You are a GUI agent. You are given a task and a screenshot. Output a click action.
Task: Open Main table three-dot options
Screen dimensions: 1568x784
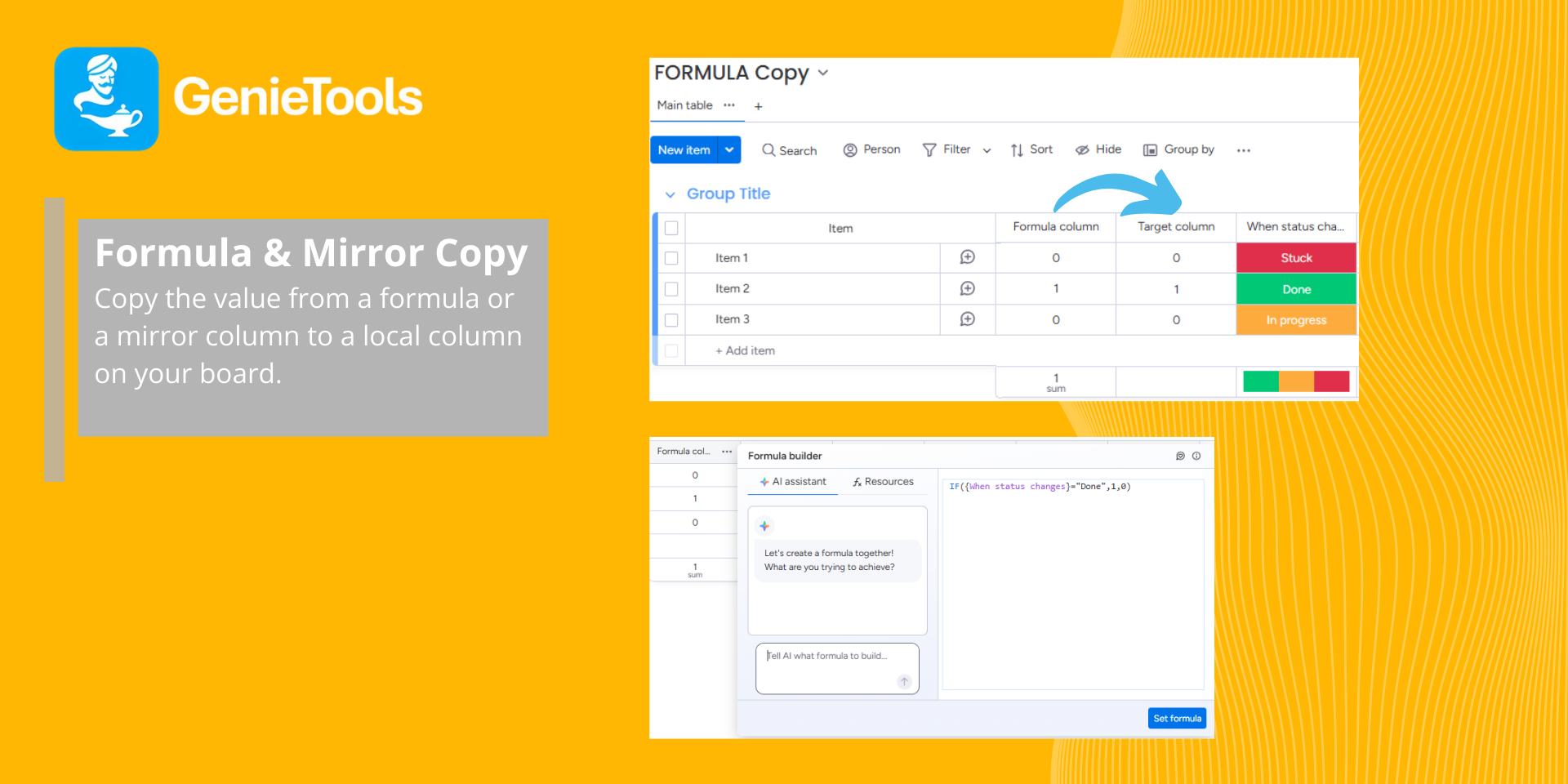(x=729, y=105)
